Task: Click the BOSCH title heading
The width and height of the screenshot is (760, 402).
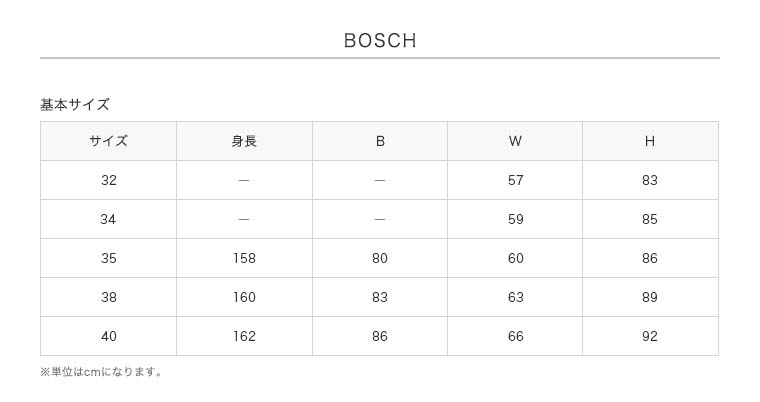Action: [380, 41]
